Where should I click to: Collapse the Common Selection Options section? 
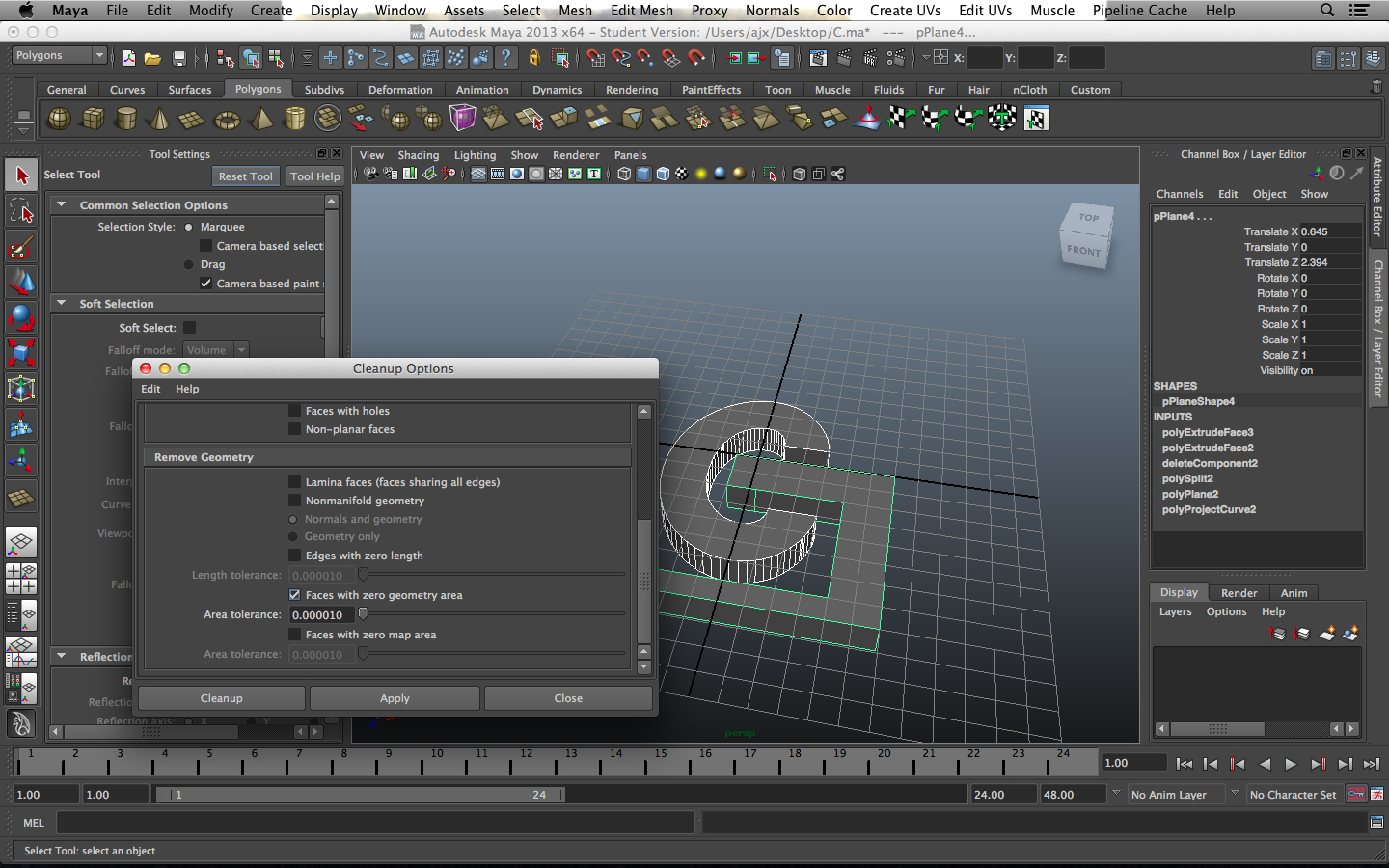tap(62, 204)
